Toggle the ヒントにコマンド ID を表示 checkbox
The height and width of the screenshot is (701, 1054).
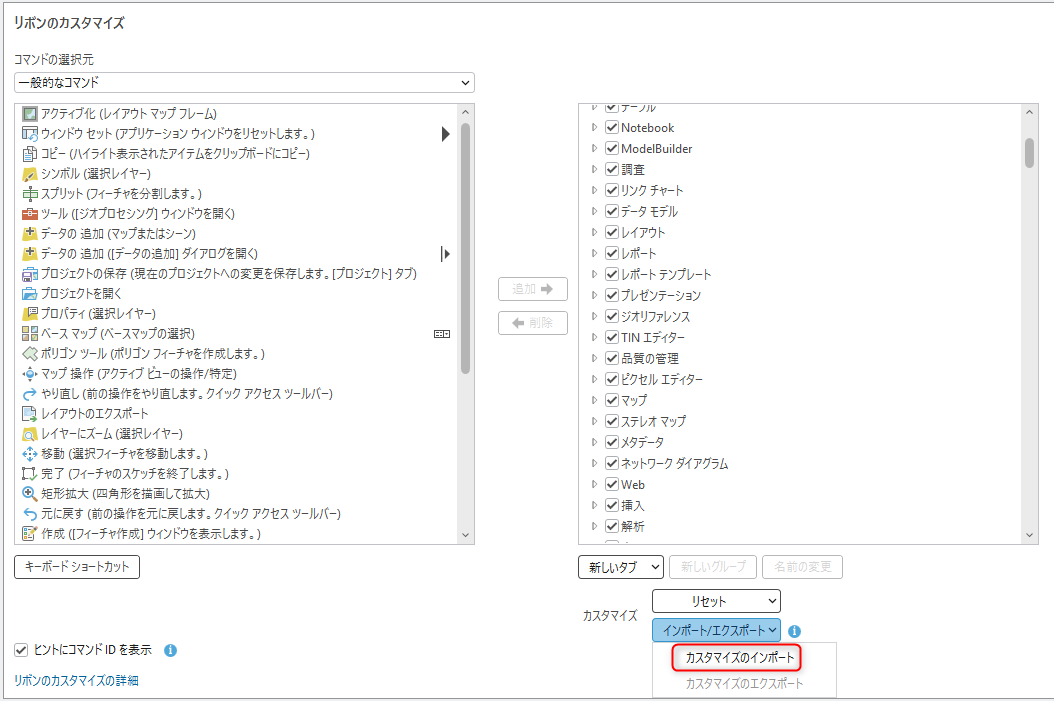(x=22, y=650)
